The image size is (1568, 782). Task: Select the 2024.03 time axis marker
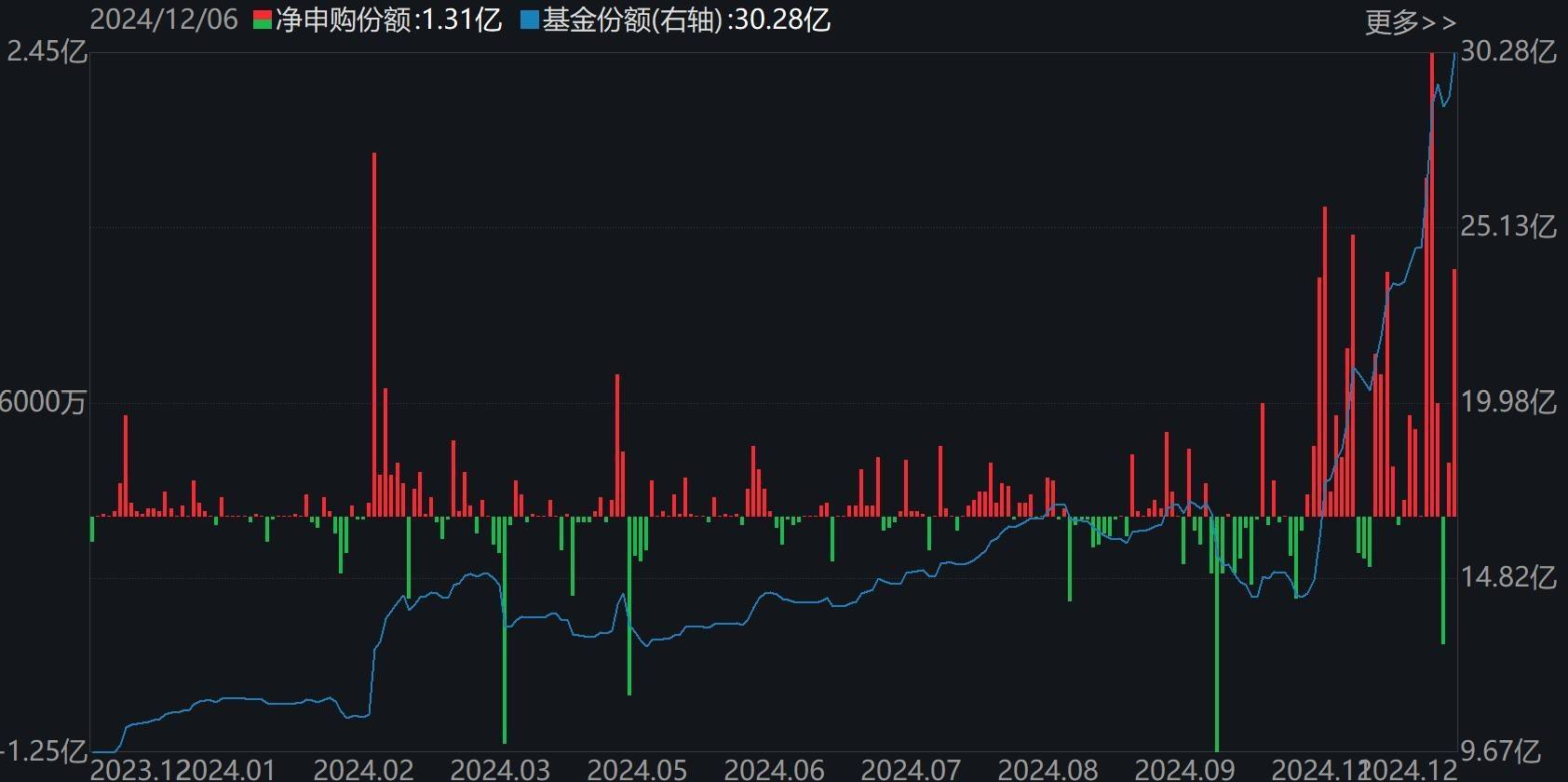pos(500,769)
